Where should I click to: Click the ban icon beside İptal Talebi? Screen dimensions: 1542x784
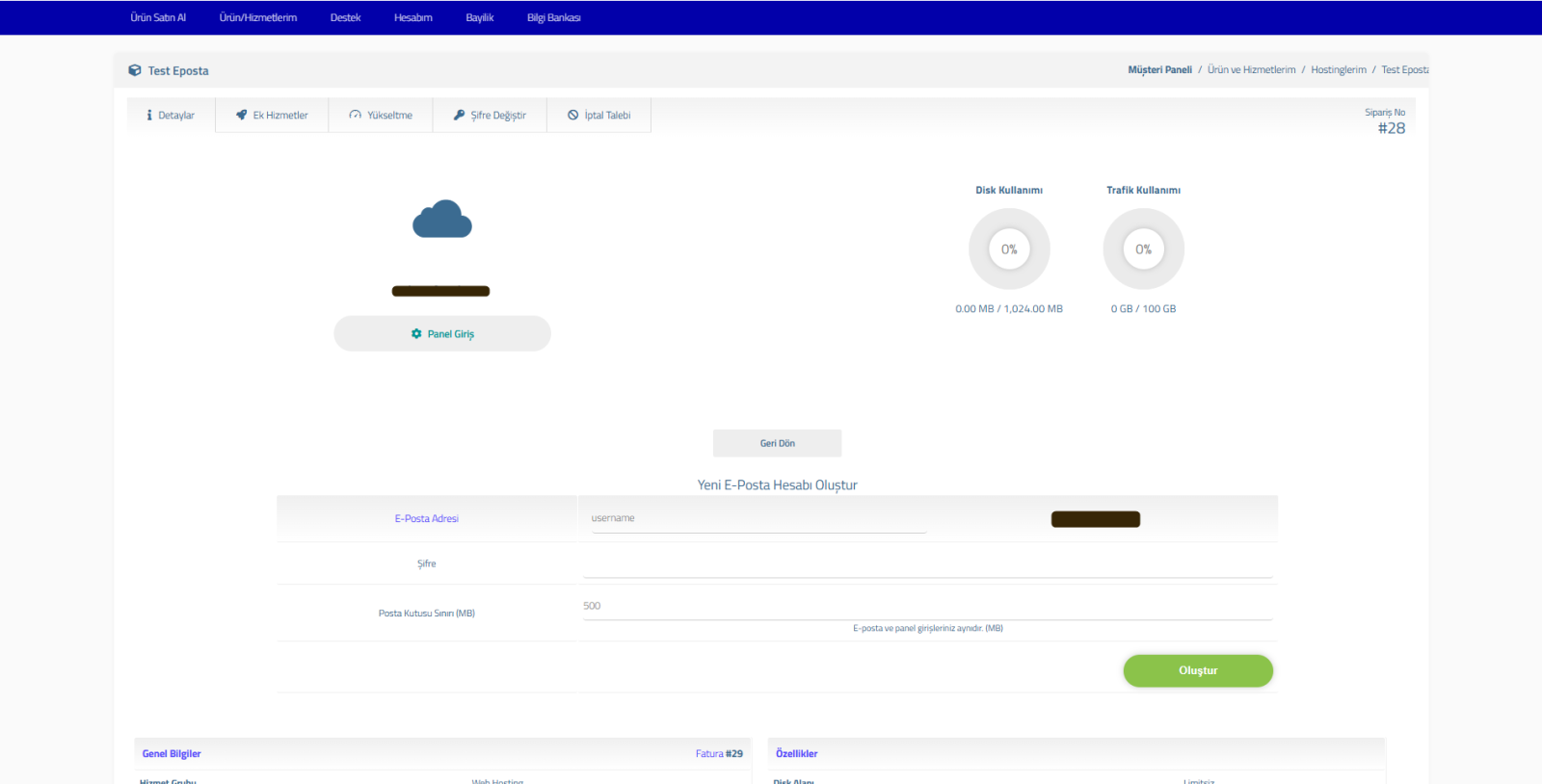point(573,116)
